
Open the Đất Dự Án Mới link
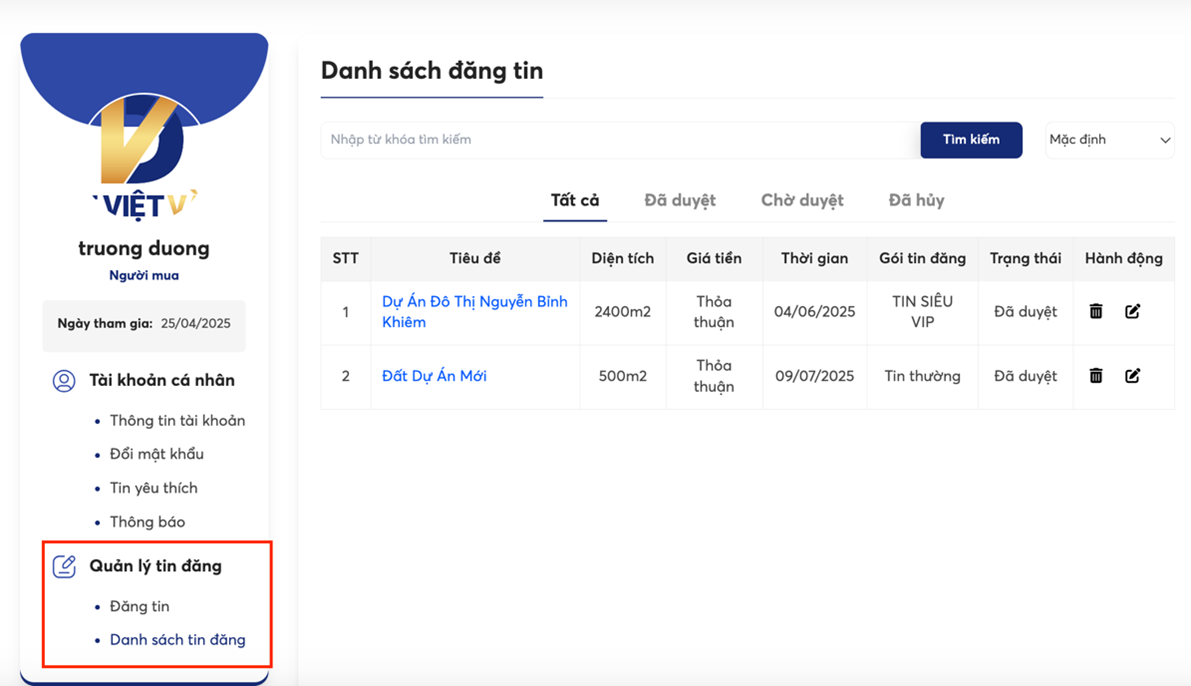(x=434, y=376)
